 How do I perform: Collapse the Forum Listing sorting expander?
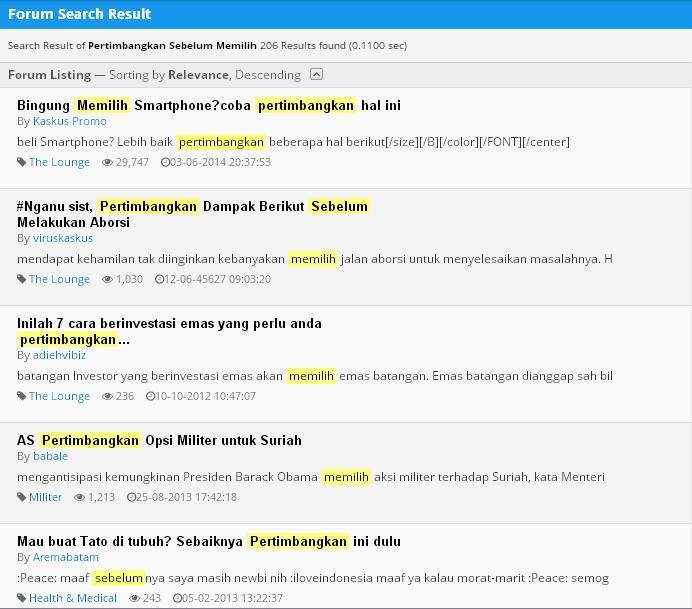coord(316,74)
